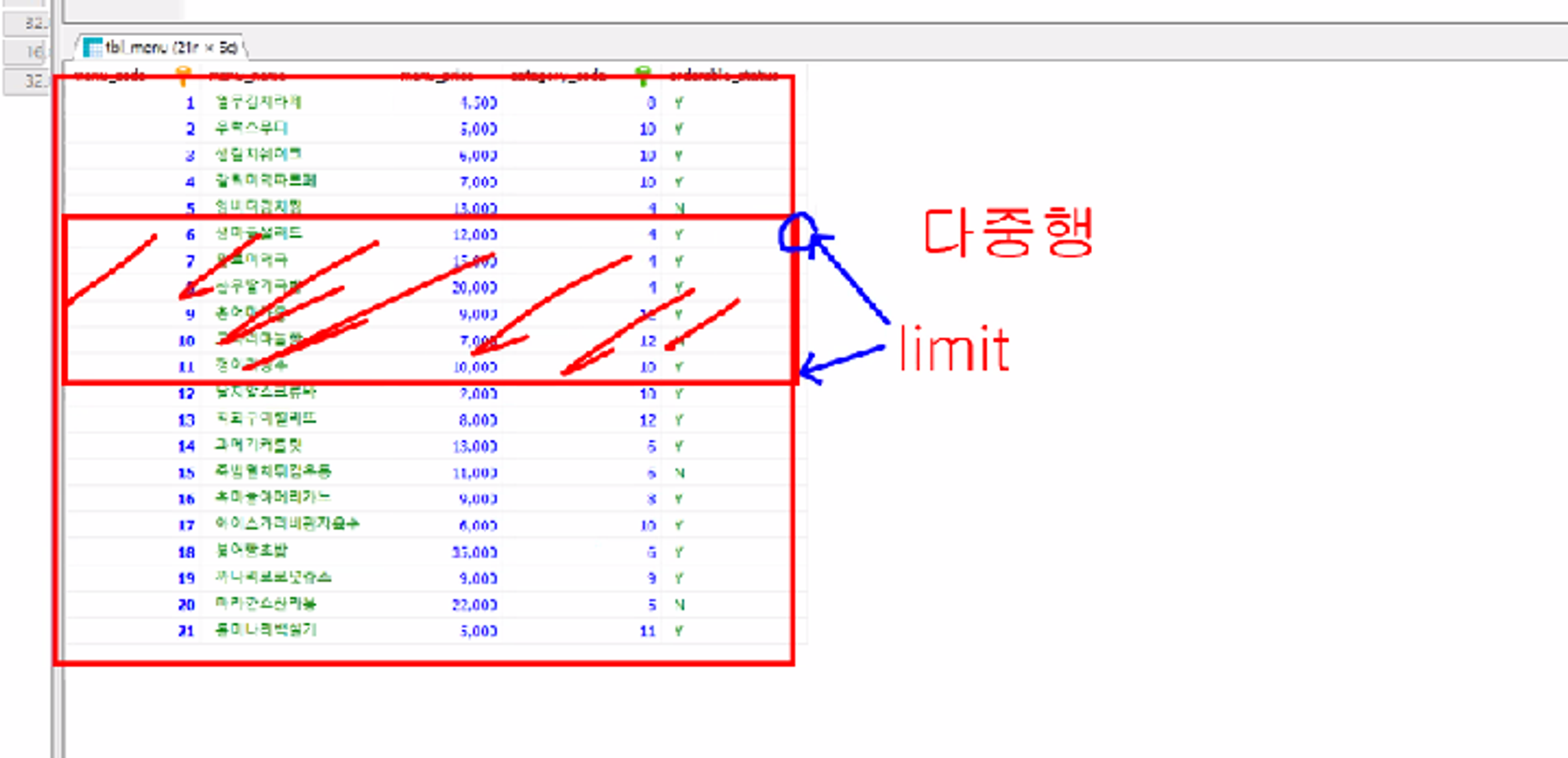
Task: Click the 9,000 price in row 16
Action: coord(478,499)
